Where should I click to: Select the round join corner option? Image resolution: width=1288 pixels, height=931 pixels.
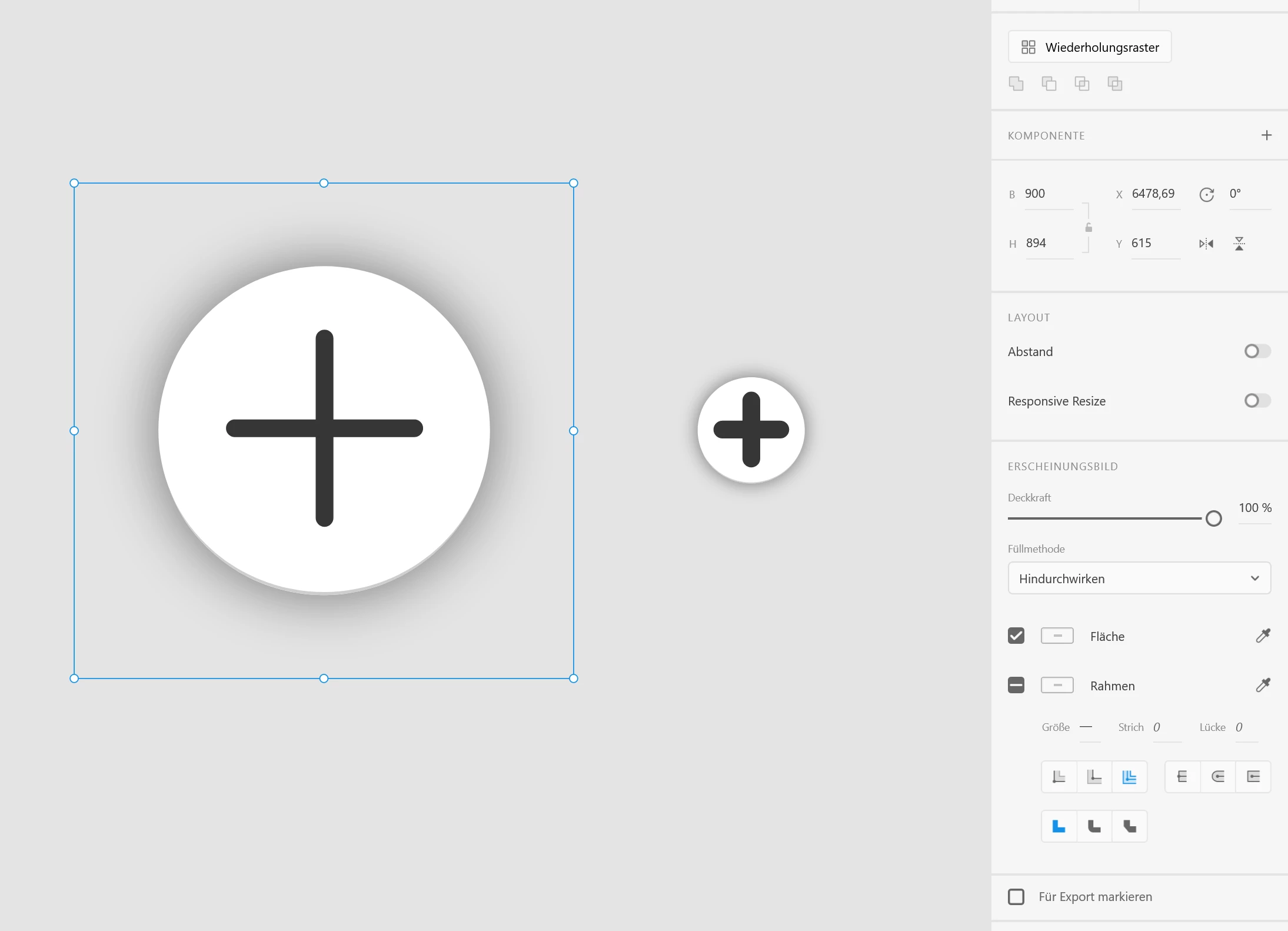1094,826
